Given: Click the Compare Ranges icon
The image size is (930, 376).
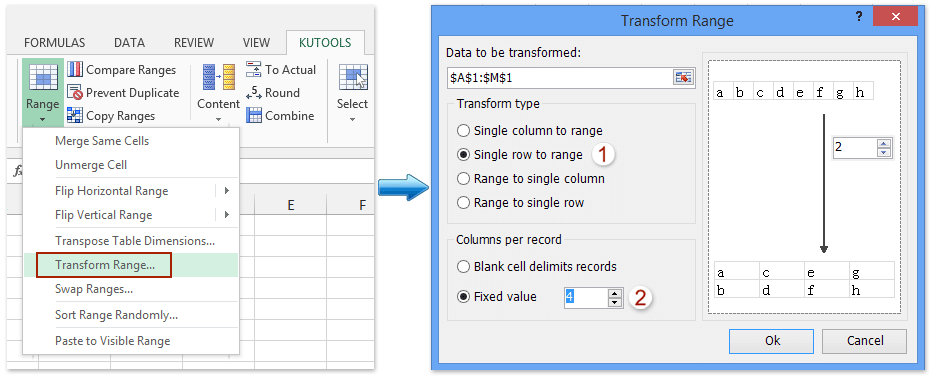Looking at the screenshot, I should click(75, 69).
